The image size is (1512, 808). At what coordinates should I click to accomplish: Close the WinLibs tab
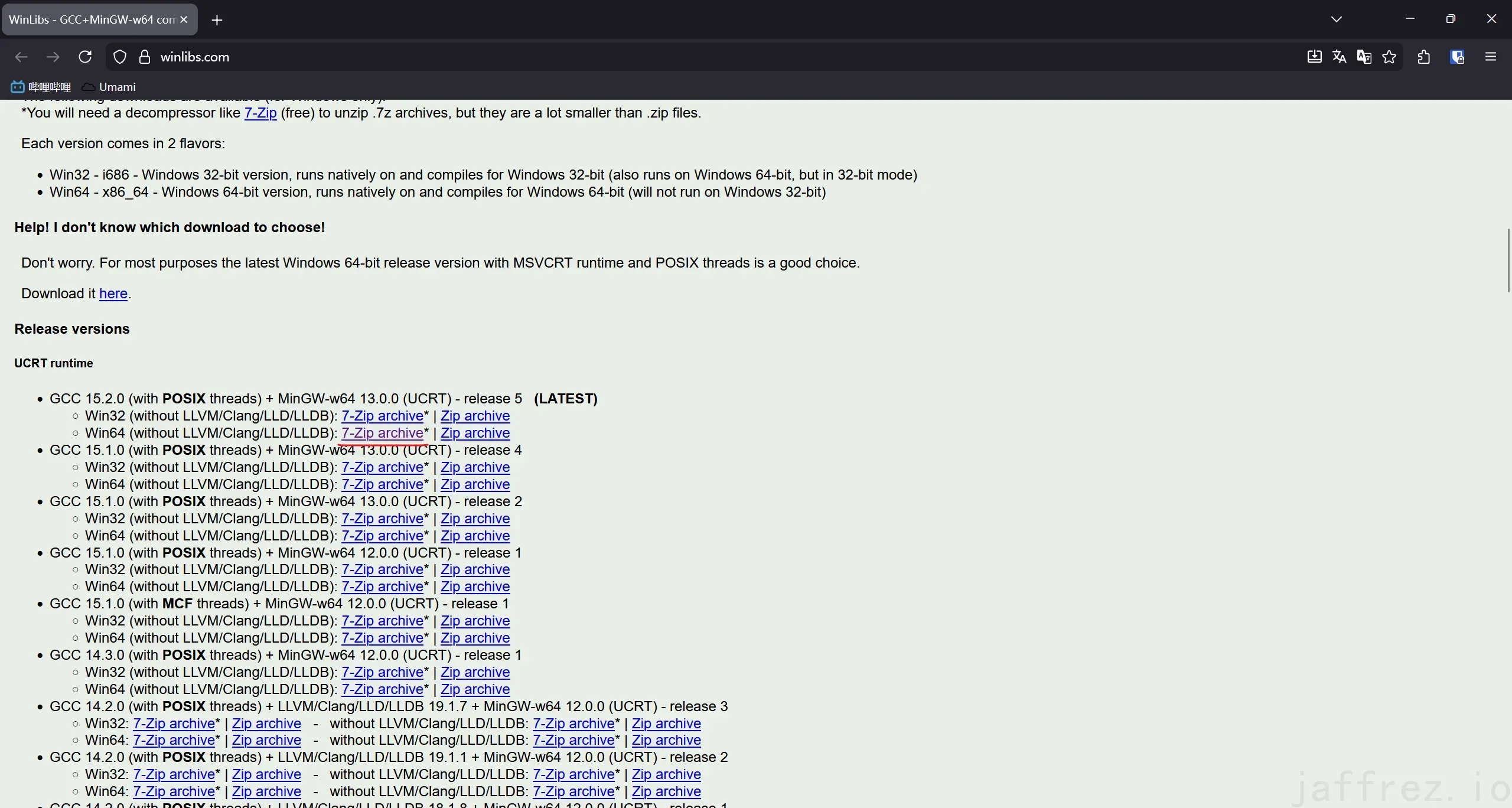coord(184,19)
